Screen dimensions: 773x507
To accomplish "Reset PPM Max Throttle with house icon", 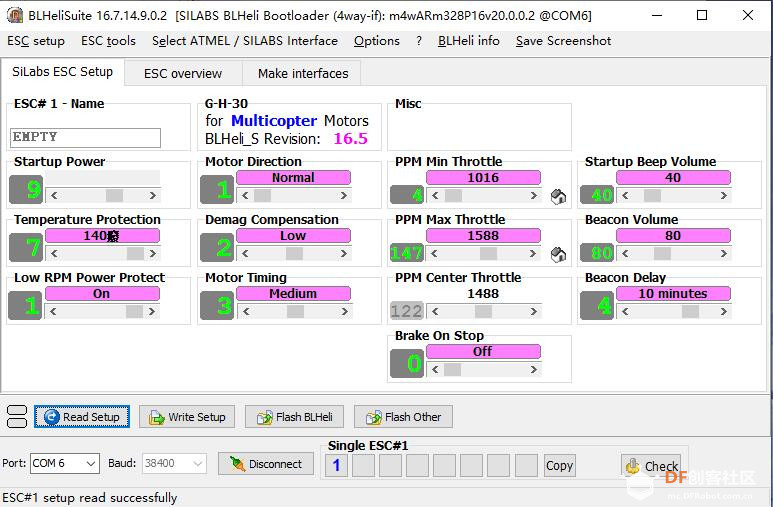I will click(x=558, y=254).
